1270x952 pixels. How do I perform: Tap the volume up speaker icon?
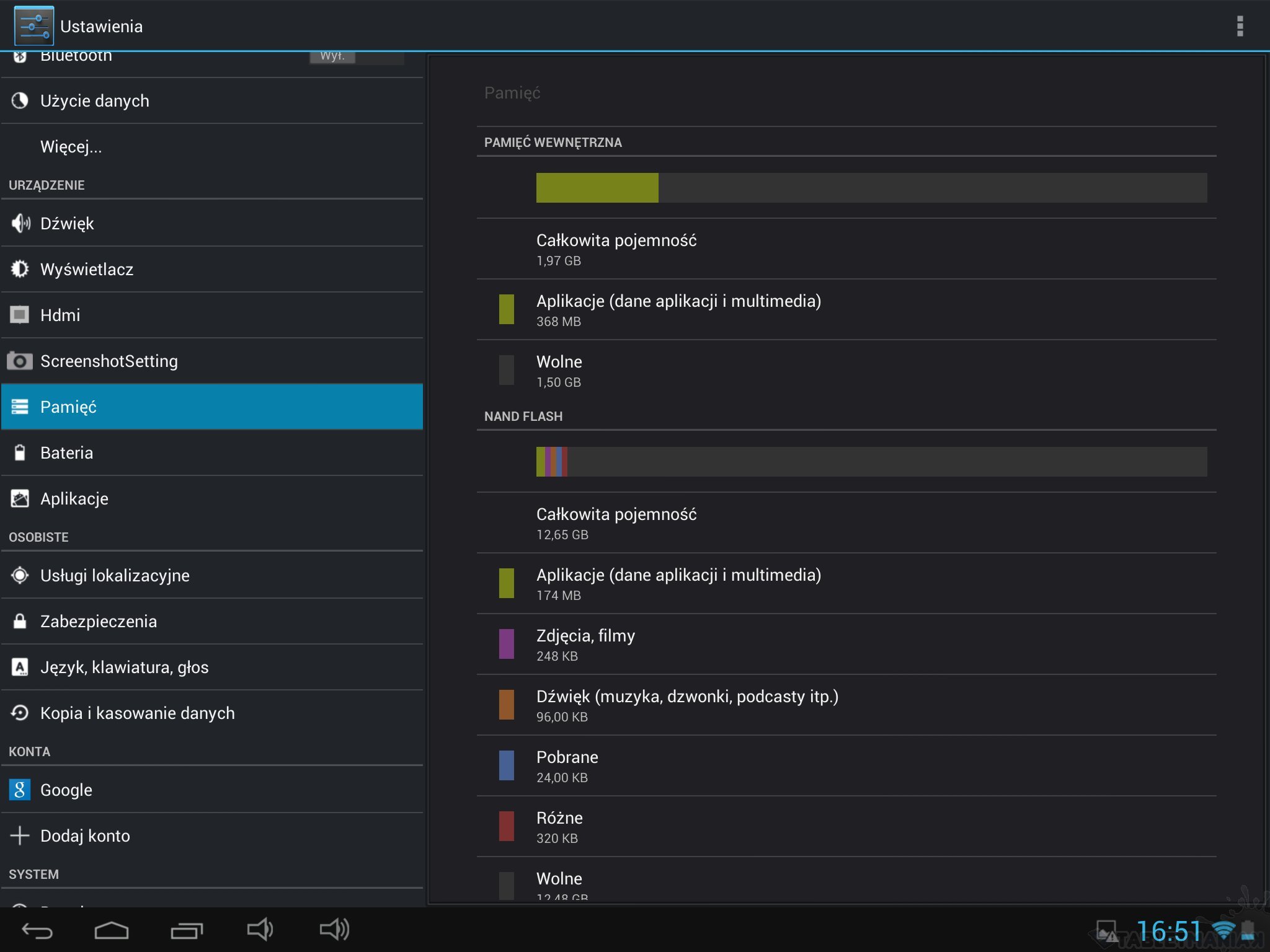click(334, 929)
